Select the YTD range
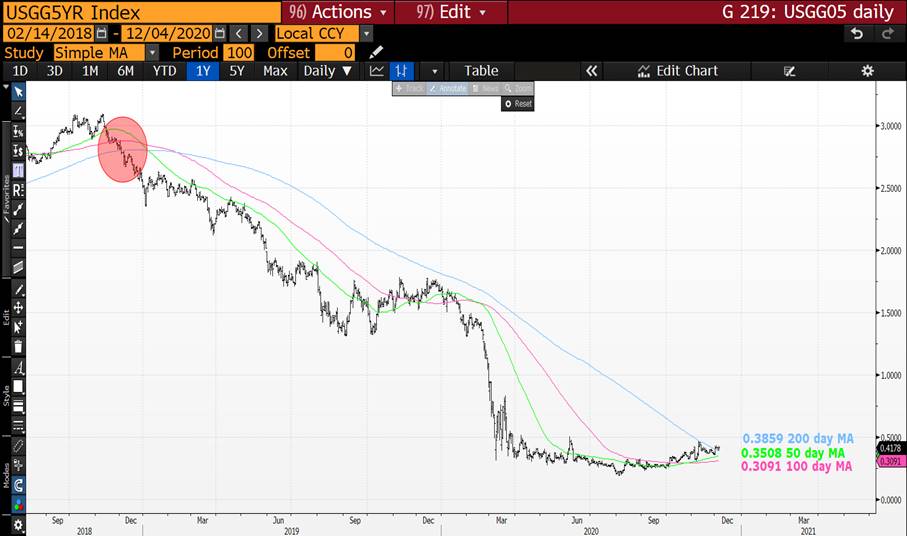 pos(164,71)
